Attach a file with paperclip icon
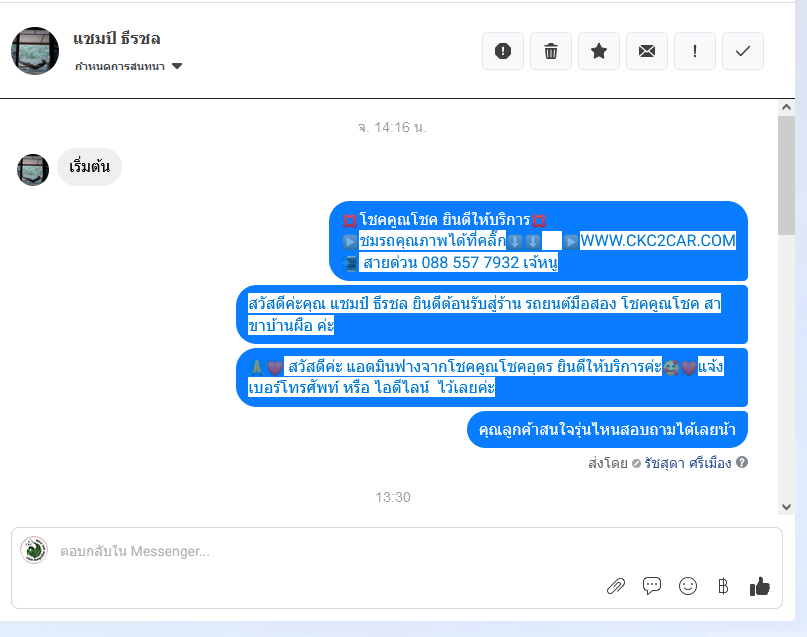807x637 pixels. pos(616,586)
